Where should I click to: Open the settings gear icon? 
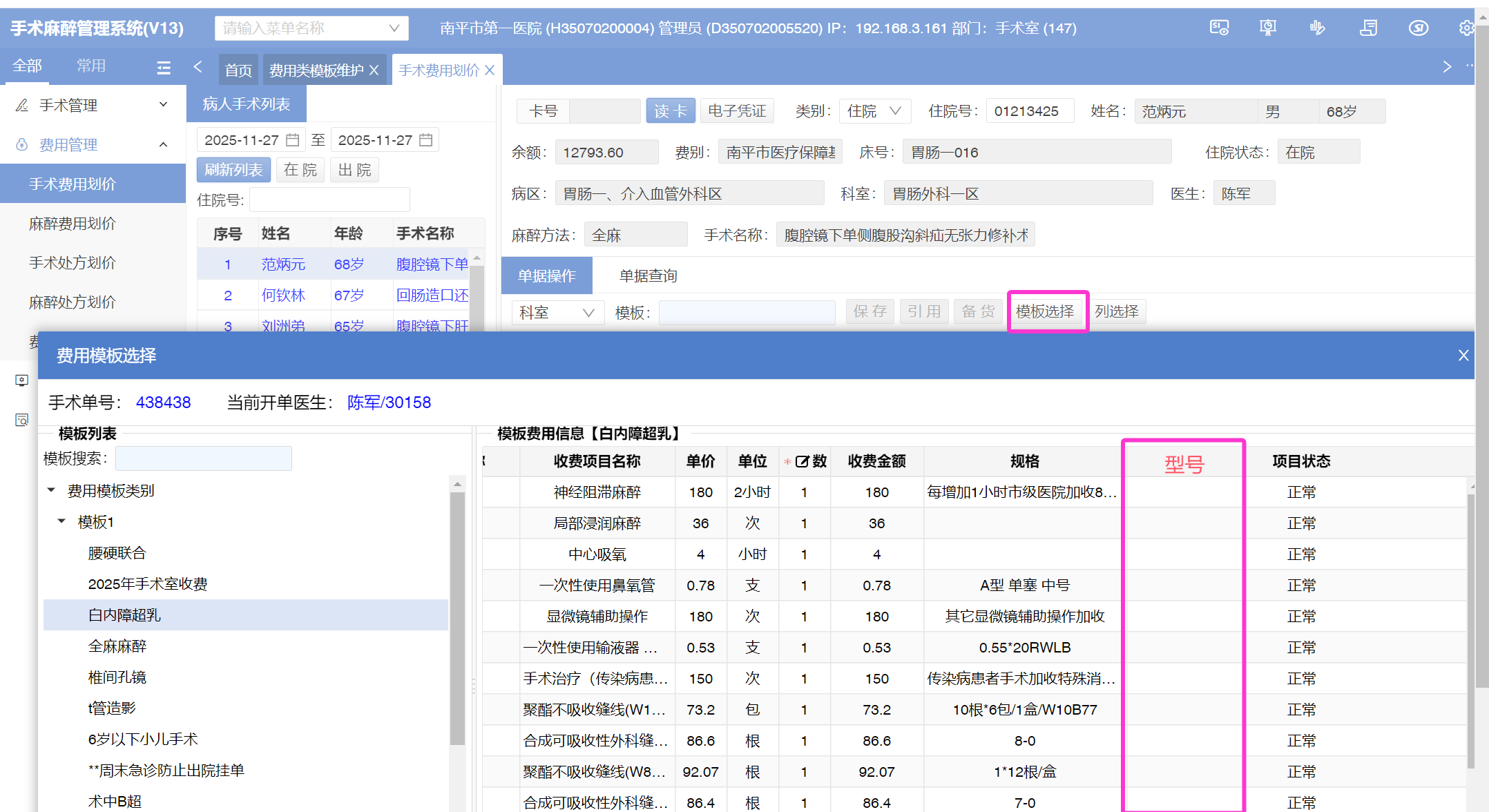click(1466, 28)
